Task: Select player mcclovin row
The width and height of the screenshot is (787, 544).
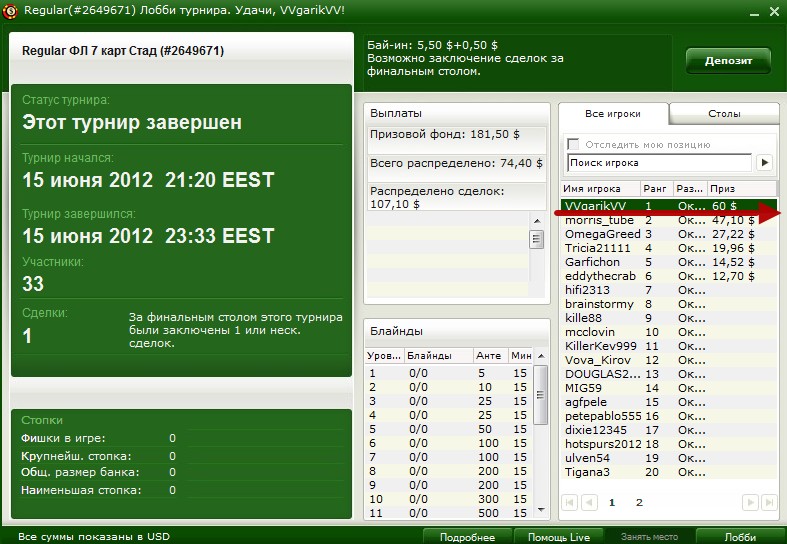Action: tap(669, 332)
